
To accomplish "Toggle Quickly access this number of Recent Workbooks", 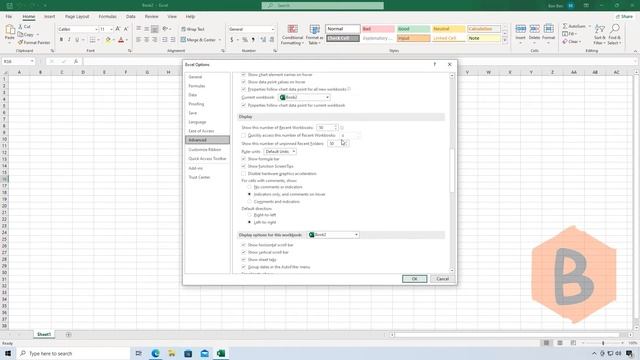I will tap(244, 136).
